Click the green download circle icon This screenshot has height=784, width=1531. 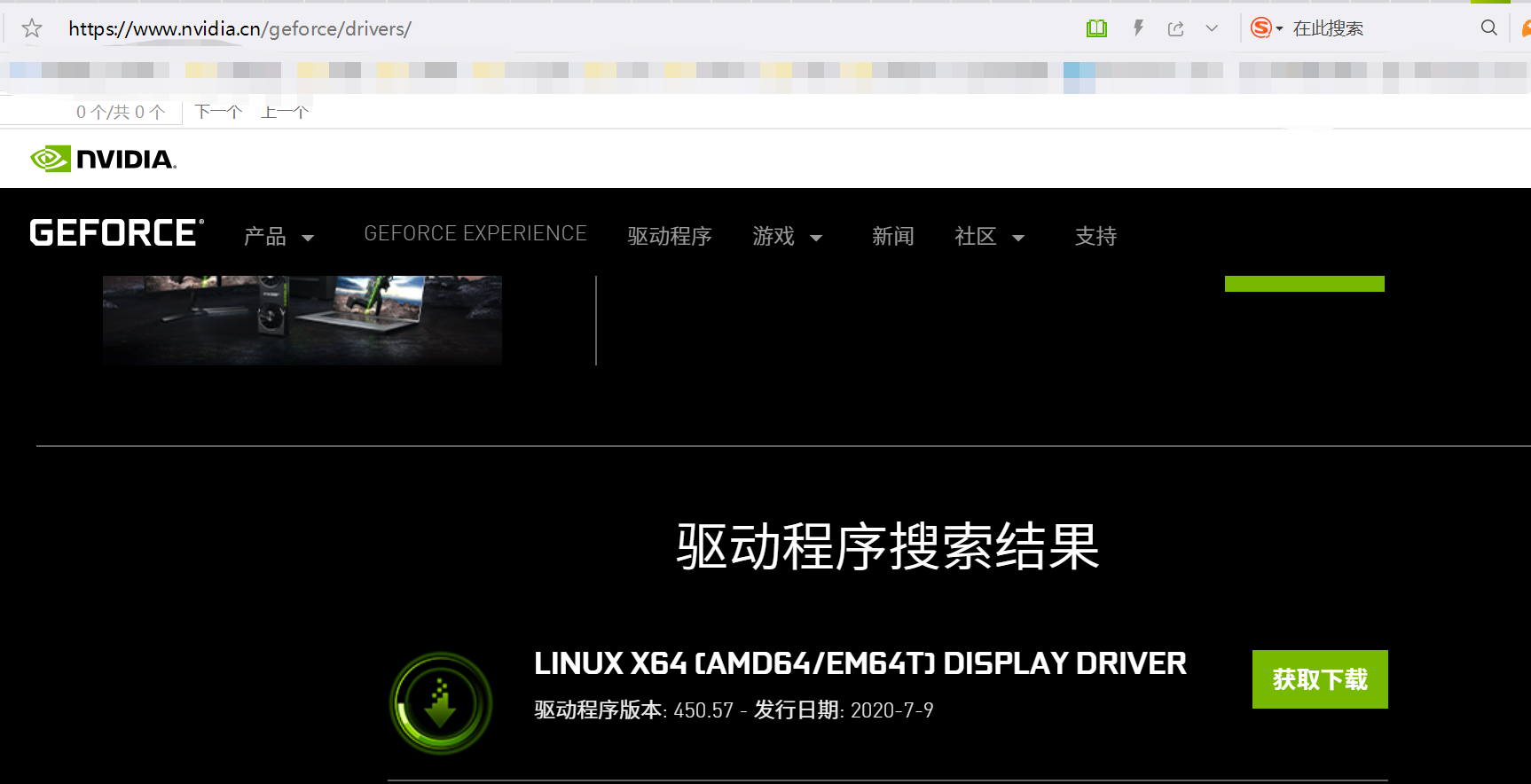[x=441, y=703]
